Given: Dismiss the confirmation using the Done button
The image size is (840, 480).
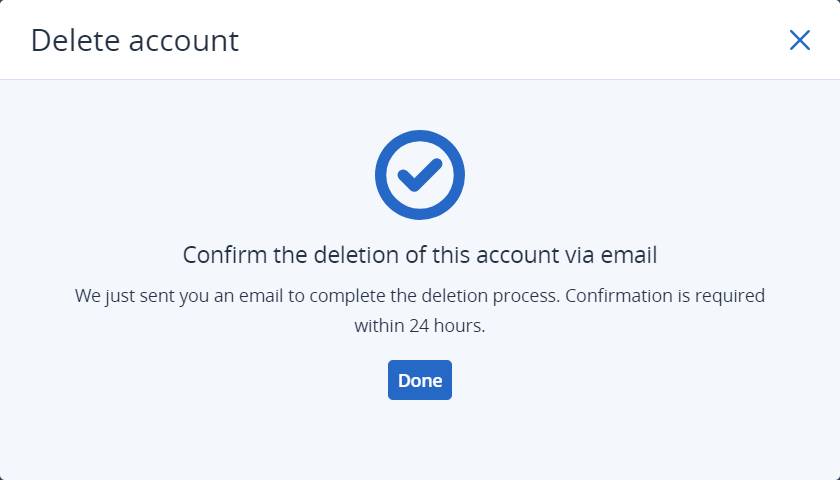Looking at the screenshot, I should pyautogui.click(x=419, y=380).
